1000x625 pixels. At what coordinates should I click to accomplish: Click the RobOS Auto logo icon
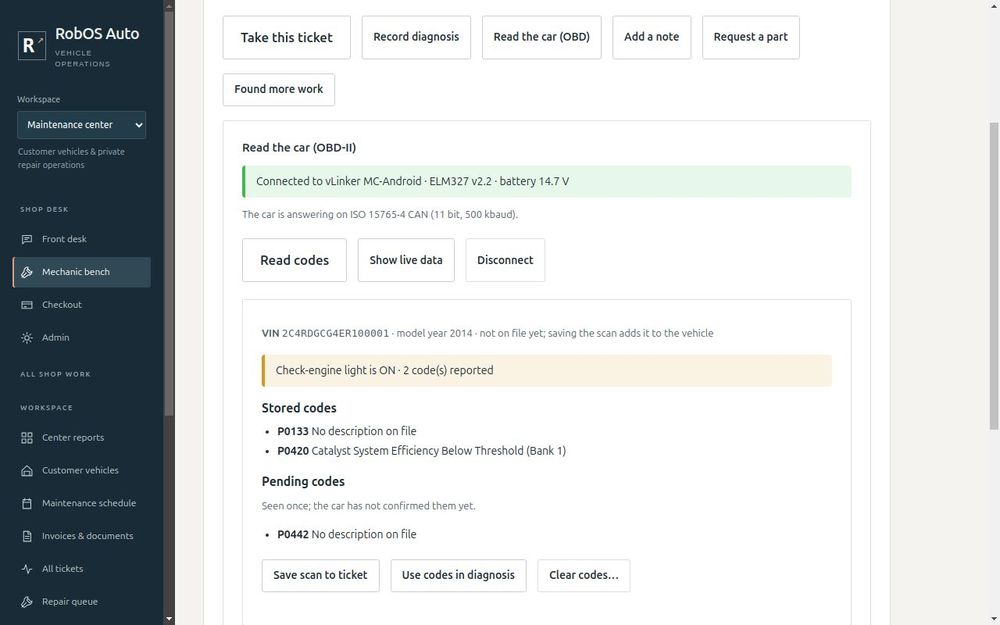click(32, 45)
